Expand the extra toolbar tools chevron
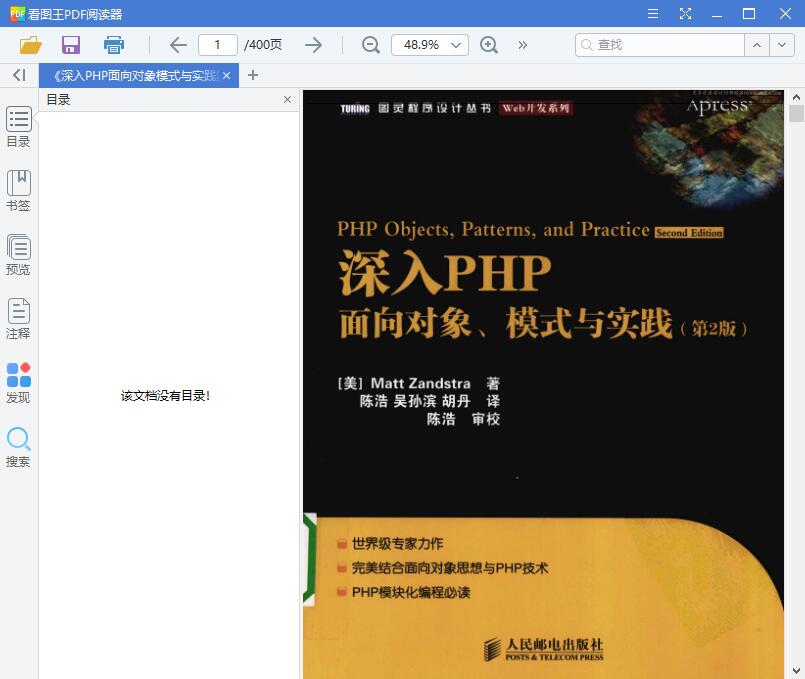The image size is (805, 679). (522, 45)
